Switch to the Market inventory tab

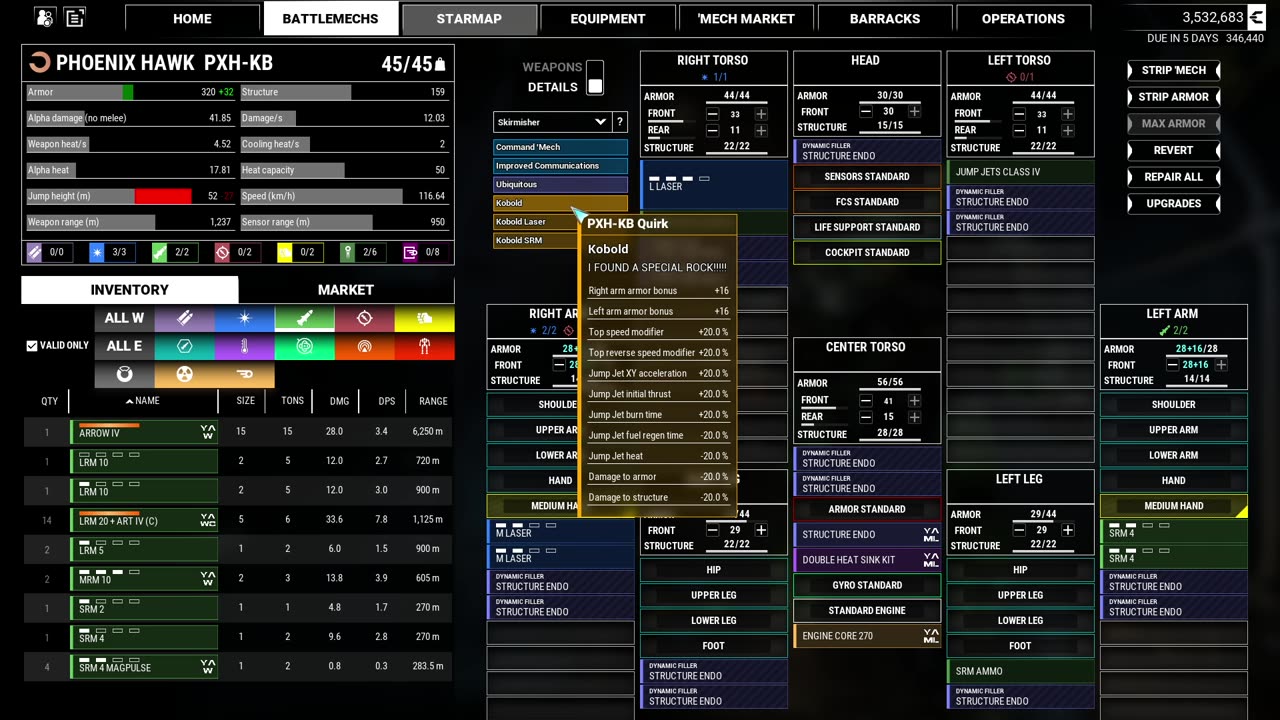pyautogui.click(x=346, y=290)
